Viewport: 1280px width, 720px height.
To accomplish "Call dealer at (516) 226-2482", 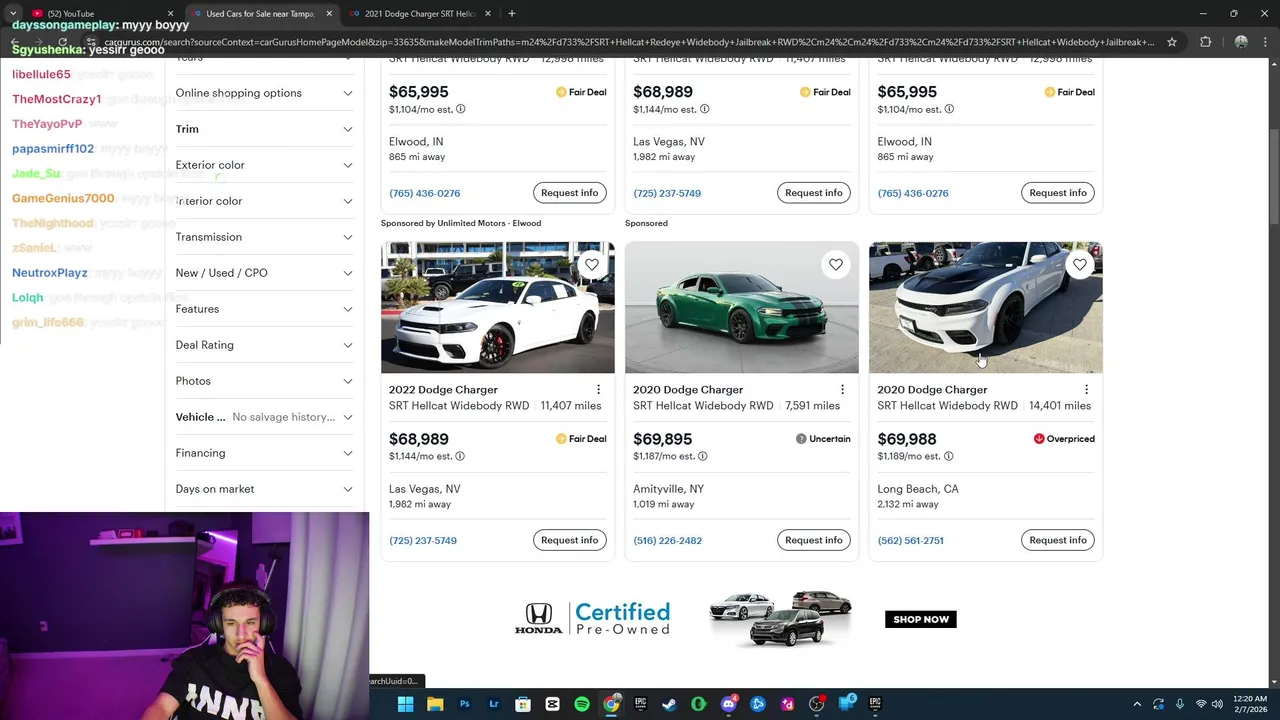I will tap(667, 541).
